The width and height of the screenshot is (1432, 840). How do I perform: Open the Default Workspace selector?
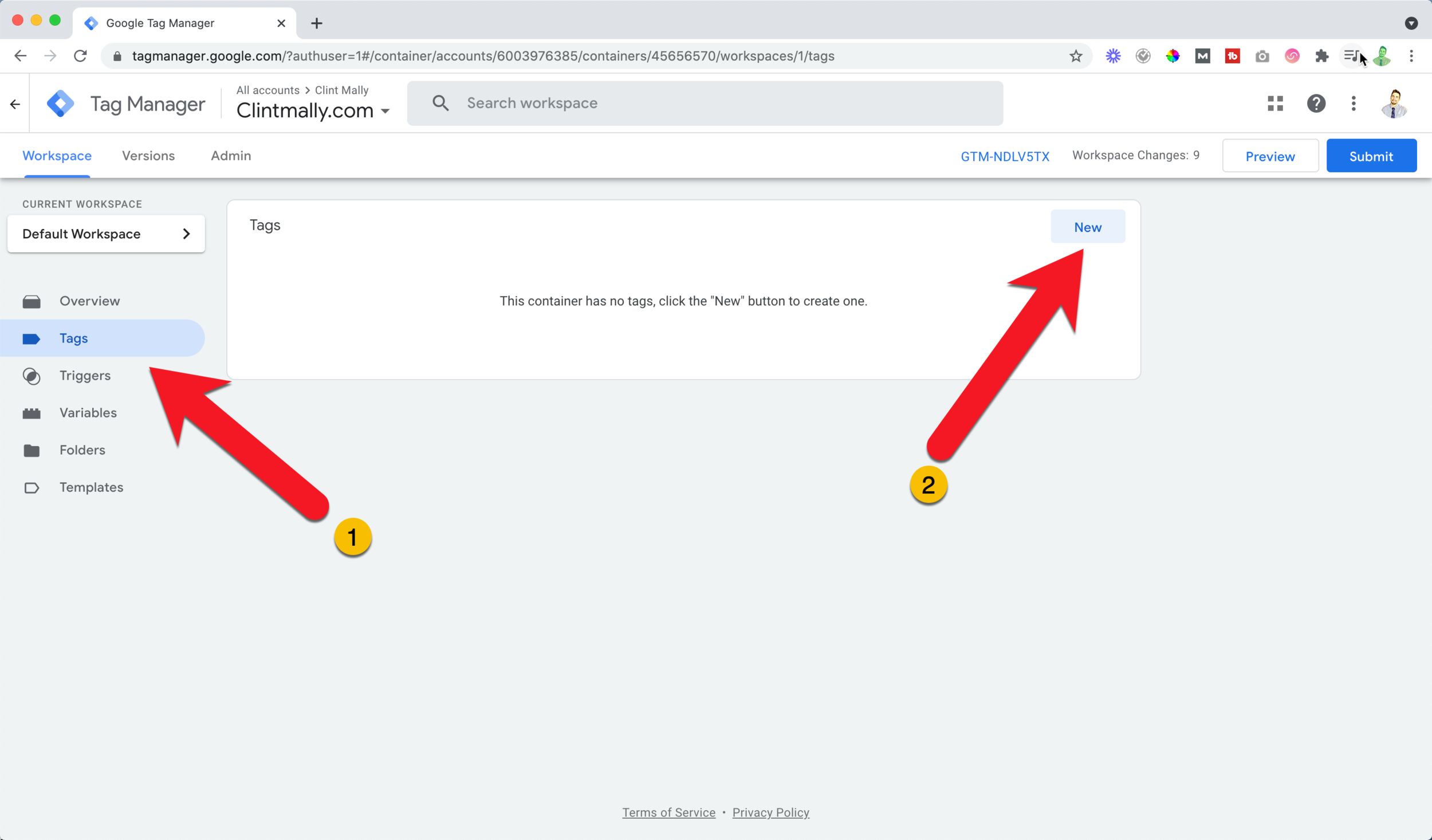[106, 234]
